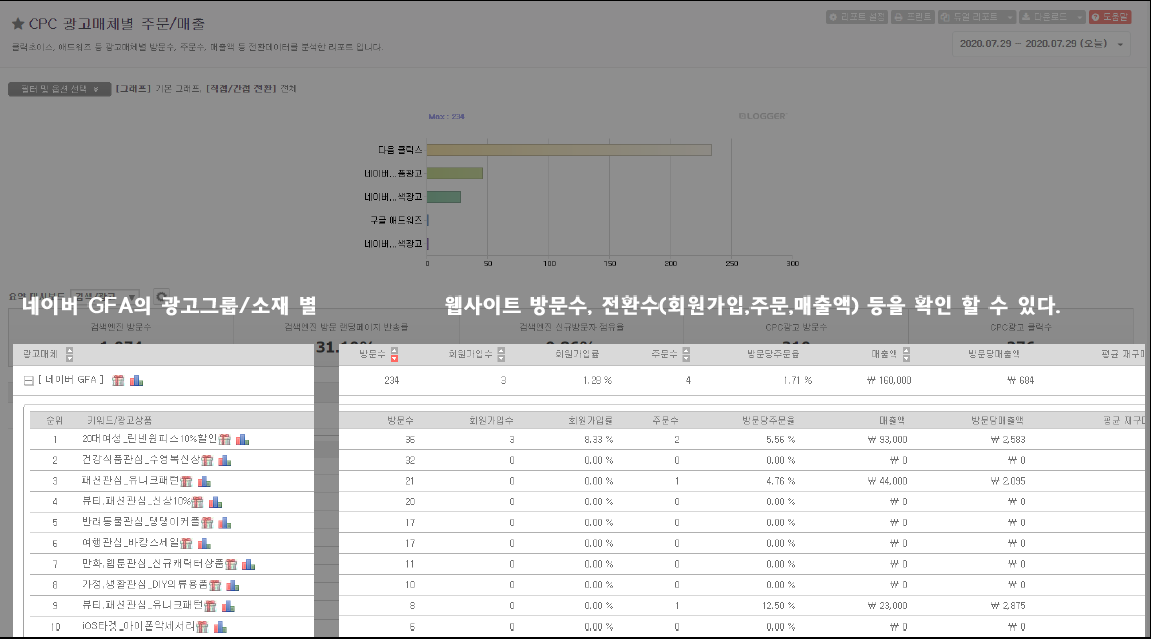The image size is (1151, 639).
Task: Click the 방문당매출액 header in the summary table
Action: [x=994, y=354]
